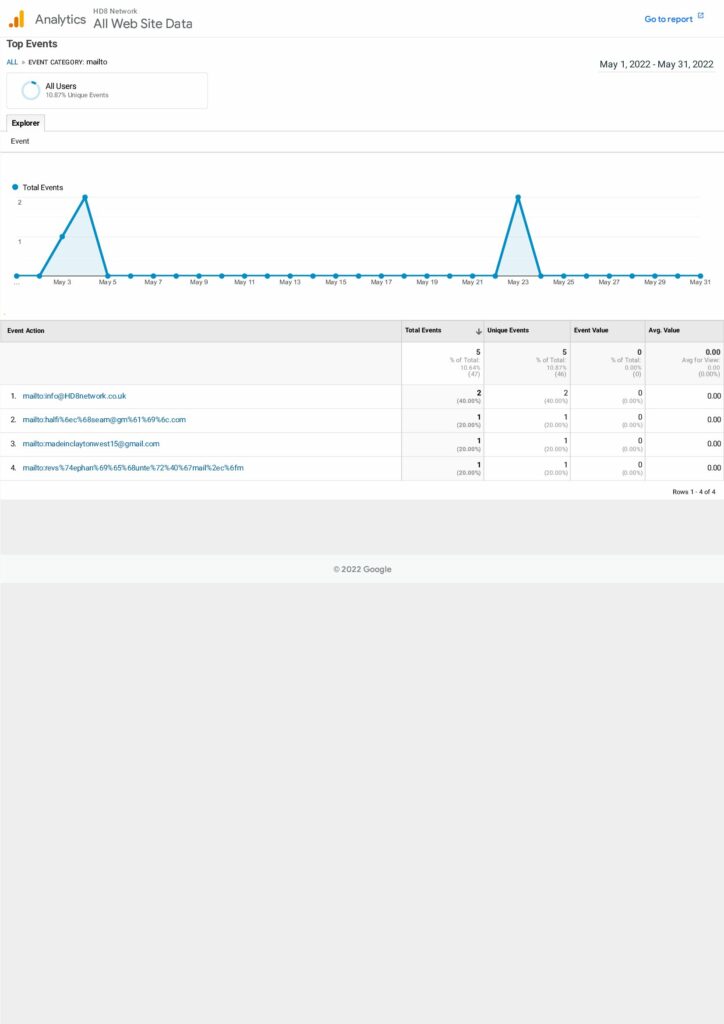The width and height of the screenshot is (724, 1024).
Task: Click the external link icon beside Go to report
Action: click(x=701, y=19)
